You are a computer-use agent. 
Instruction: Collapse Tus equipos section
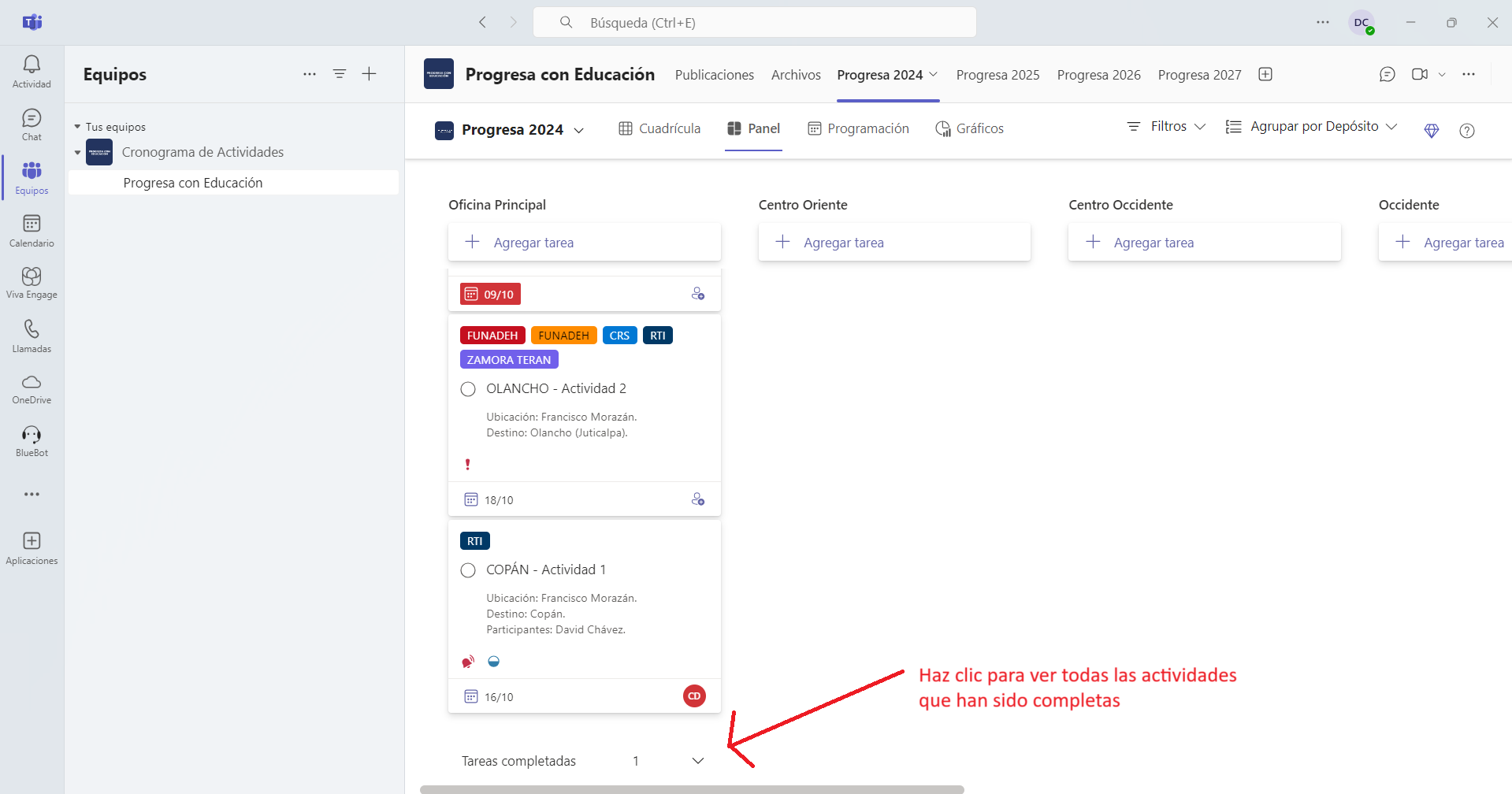(77, 127)
